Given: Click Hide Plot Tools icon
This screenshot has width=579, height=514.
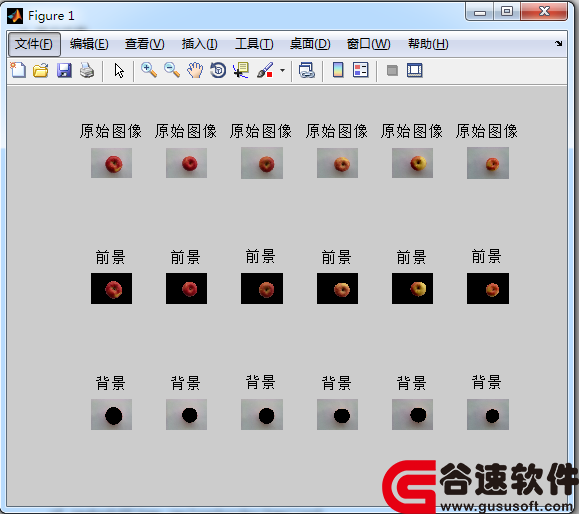Looking at the screenshot, I should pos(392,70).
